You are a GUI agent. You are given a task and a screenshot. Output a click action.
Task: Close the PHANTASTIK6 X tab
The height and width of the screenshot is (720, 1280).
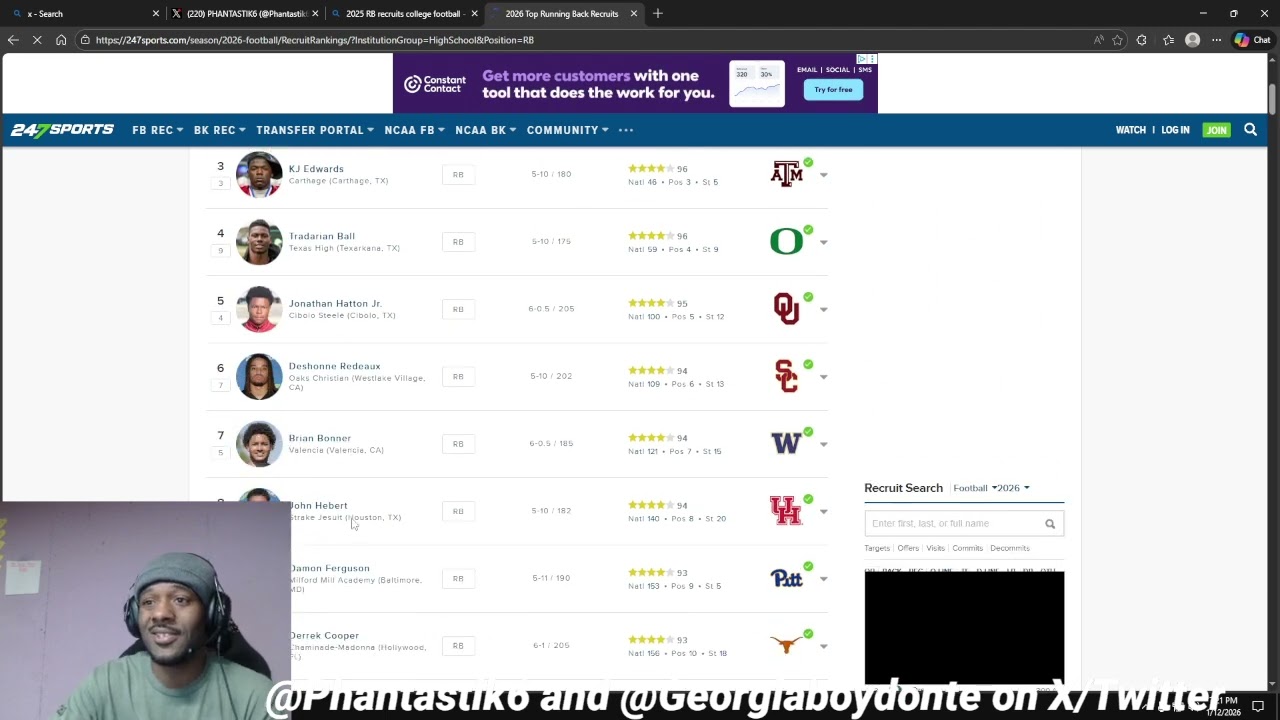315,14
